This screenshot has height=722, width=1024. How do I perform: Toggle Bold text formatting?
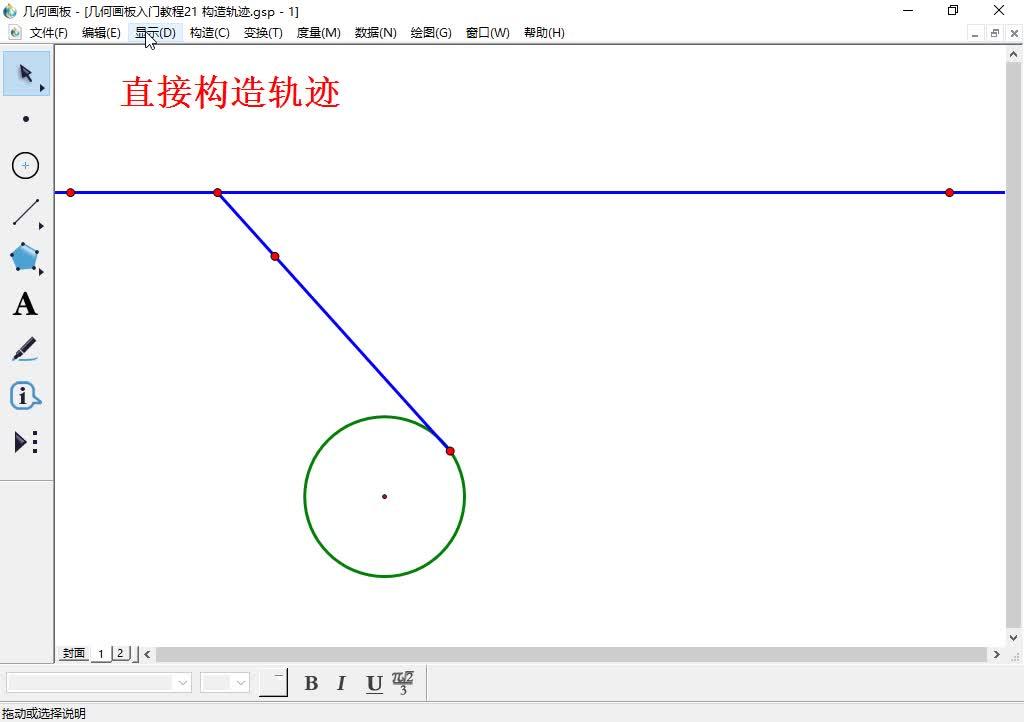click(x=311, y=683)
